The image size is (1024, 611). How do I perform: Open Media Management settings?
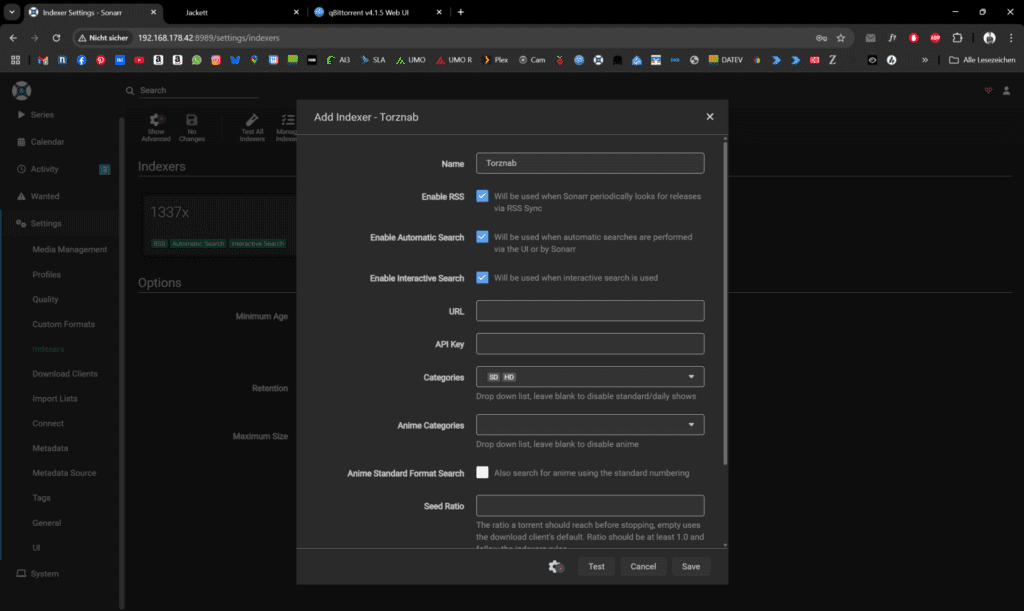tap(70, 249)
